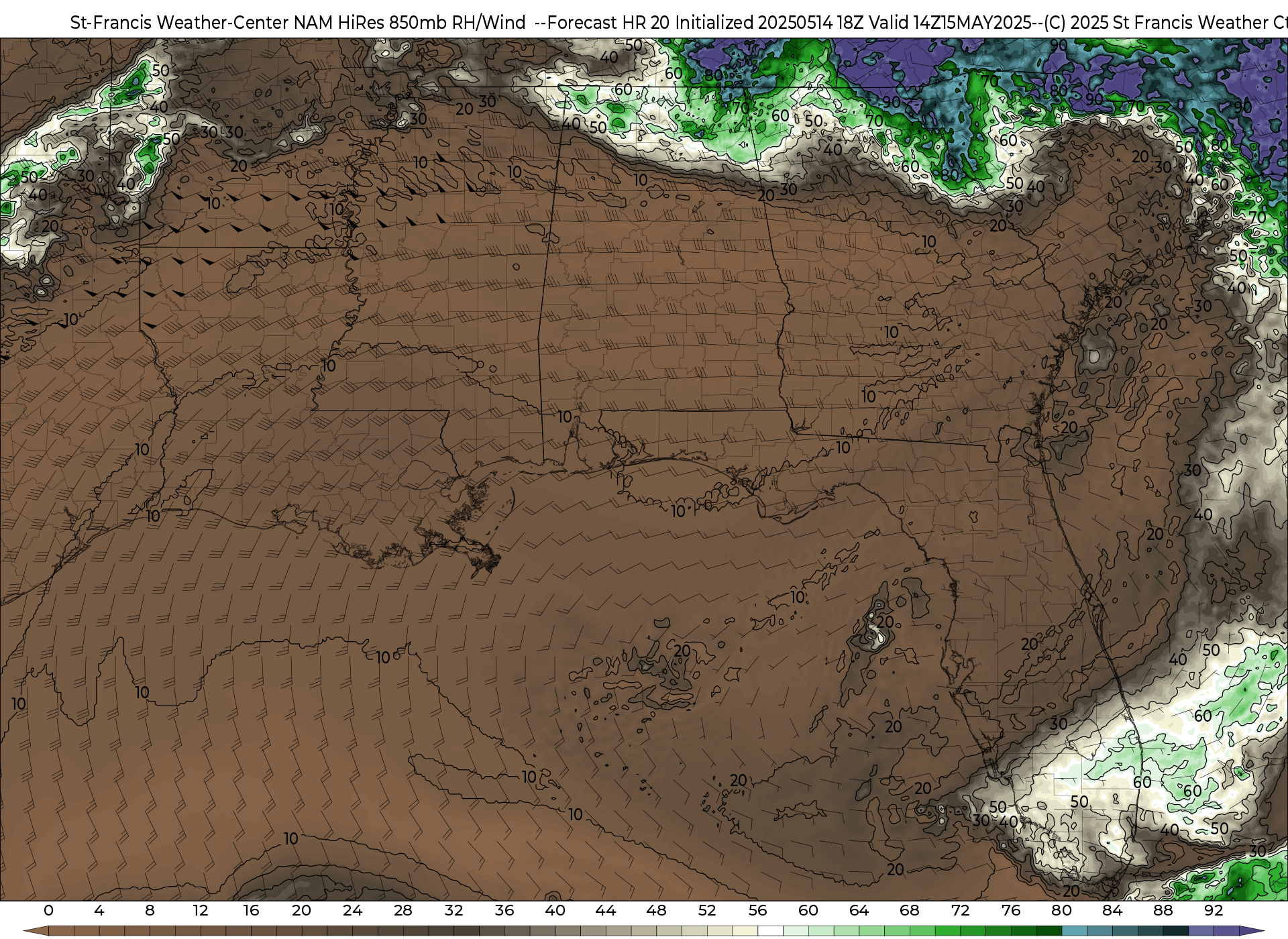Click the colorbar label '76'
Image resolution: width=1288 pixels, height=939 pixels.
point(1011,910)
